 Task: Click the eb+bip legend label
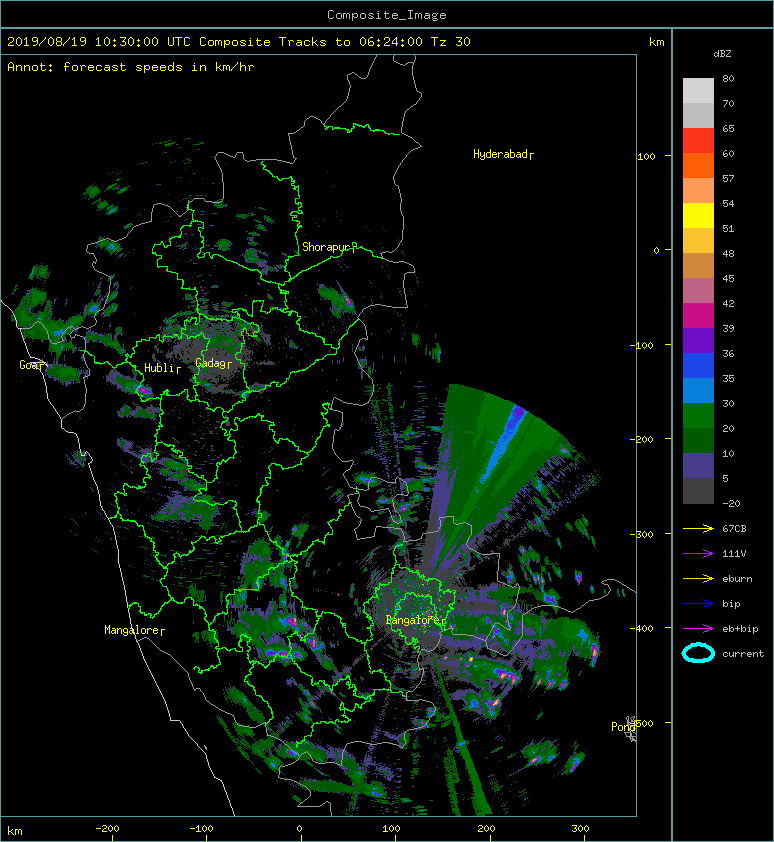point(740,629)
